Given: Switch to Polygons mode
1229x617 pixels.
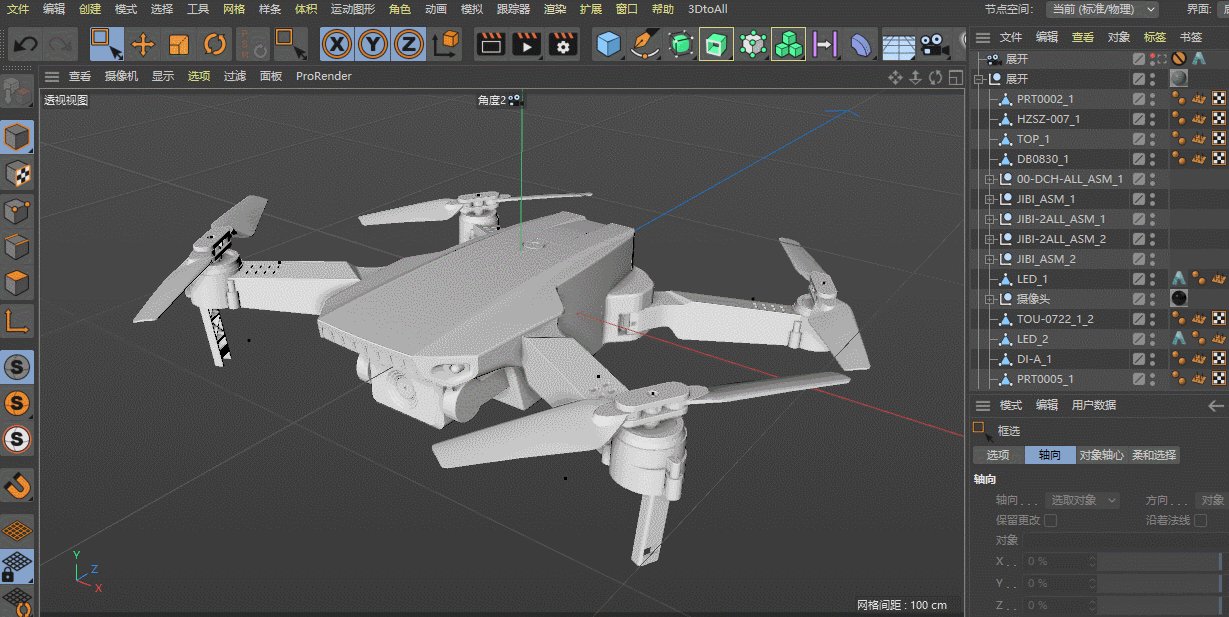Looking at the screenshot, I should point(18,282).
